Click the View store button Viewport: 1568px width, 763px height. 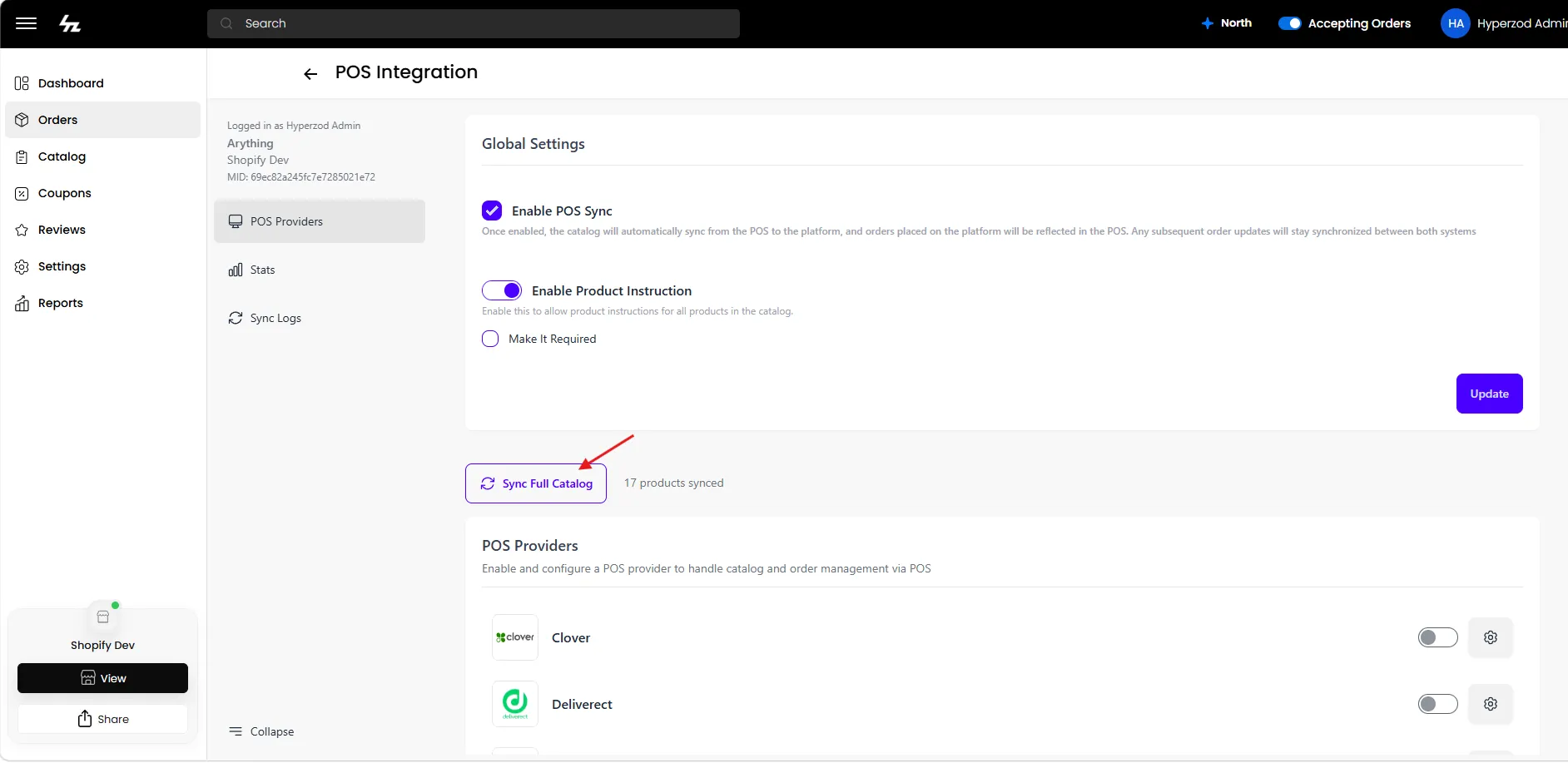pos(102,678)
